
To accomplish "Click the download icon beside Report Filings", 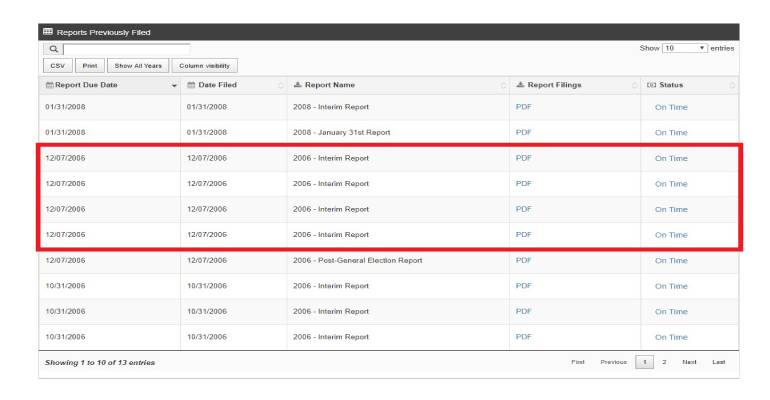I will [x=520, y=85].
